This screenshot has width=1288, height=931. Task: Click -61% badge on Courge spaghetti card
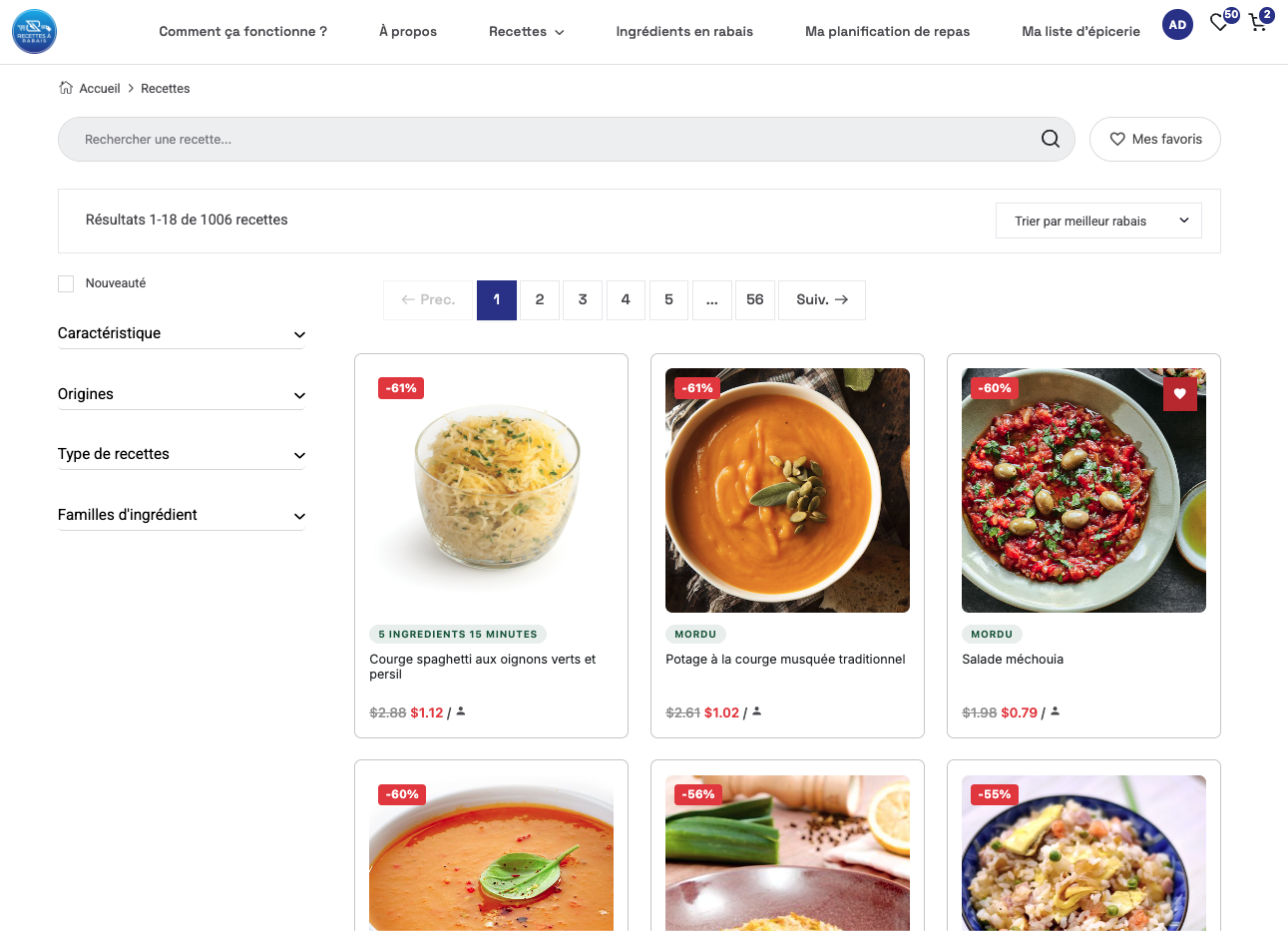click(x=401, y=388)
